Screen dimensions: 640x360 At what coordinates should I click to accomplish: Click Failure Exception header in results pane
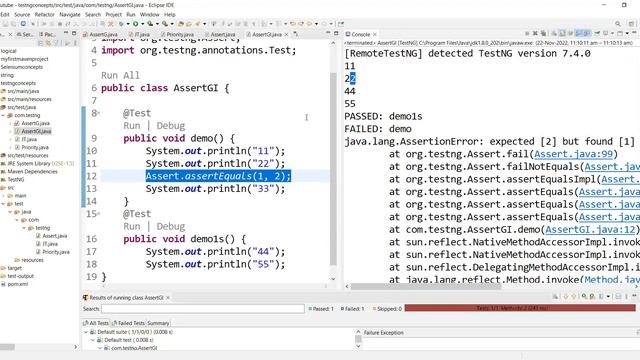pyautogui.click(x=384, y=333)
